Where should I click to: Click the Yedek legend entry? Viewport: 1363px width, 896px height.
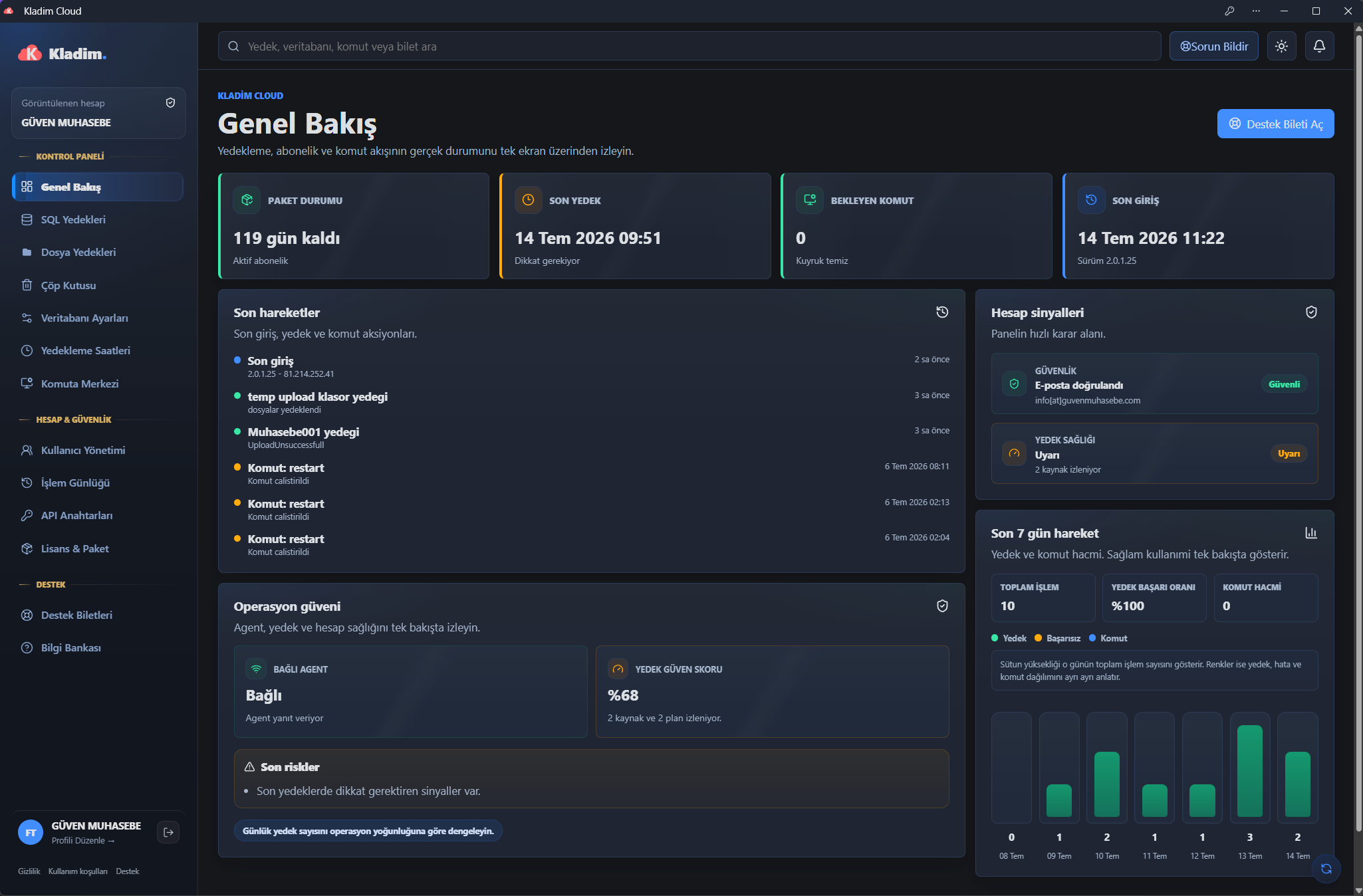pyautogui.click(x=1009, y=638)
